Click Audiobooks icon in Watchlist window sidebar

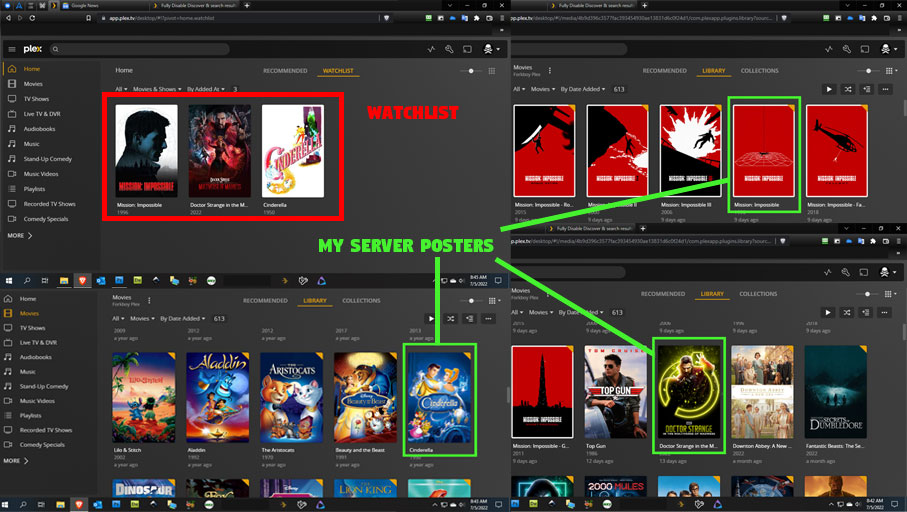point(12,128)
